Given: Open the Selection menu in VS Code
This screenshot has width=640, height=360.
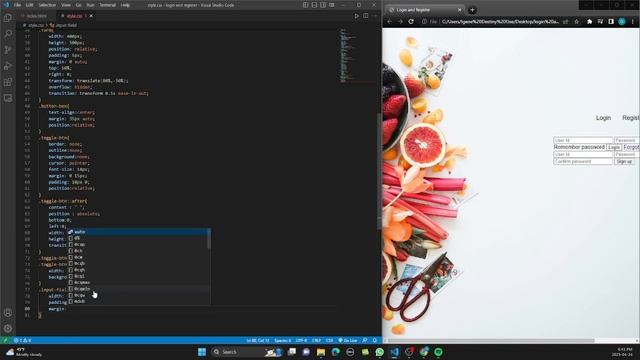Looking at the screenshot, I should tap(47, 5).
